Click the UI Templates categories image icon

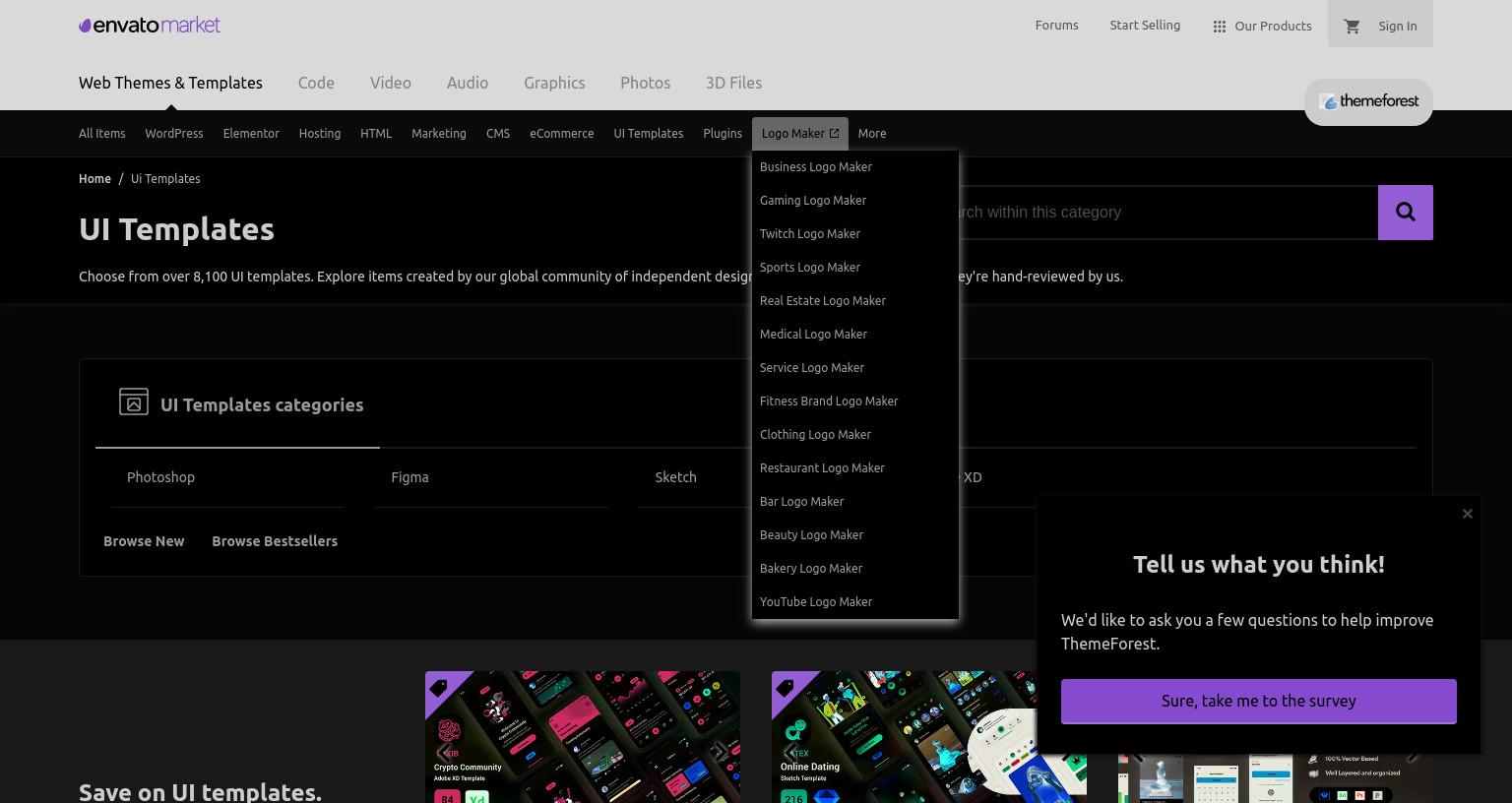click(134, 401)
